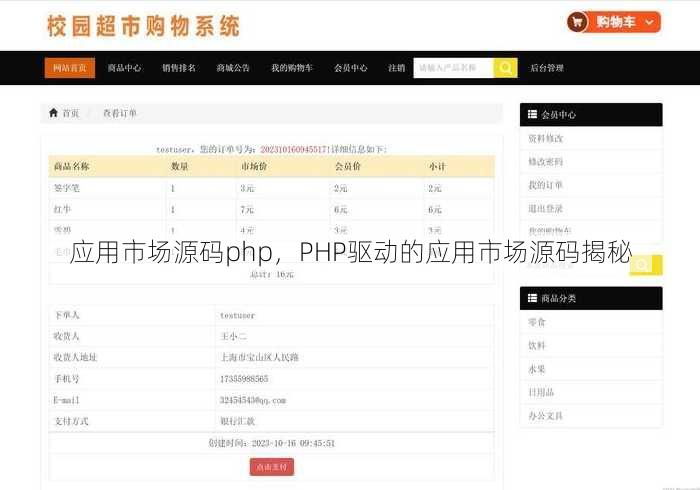Open the 零食 category
This screenshot has width=700, height=490.
click(537, 322)
